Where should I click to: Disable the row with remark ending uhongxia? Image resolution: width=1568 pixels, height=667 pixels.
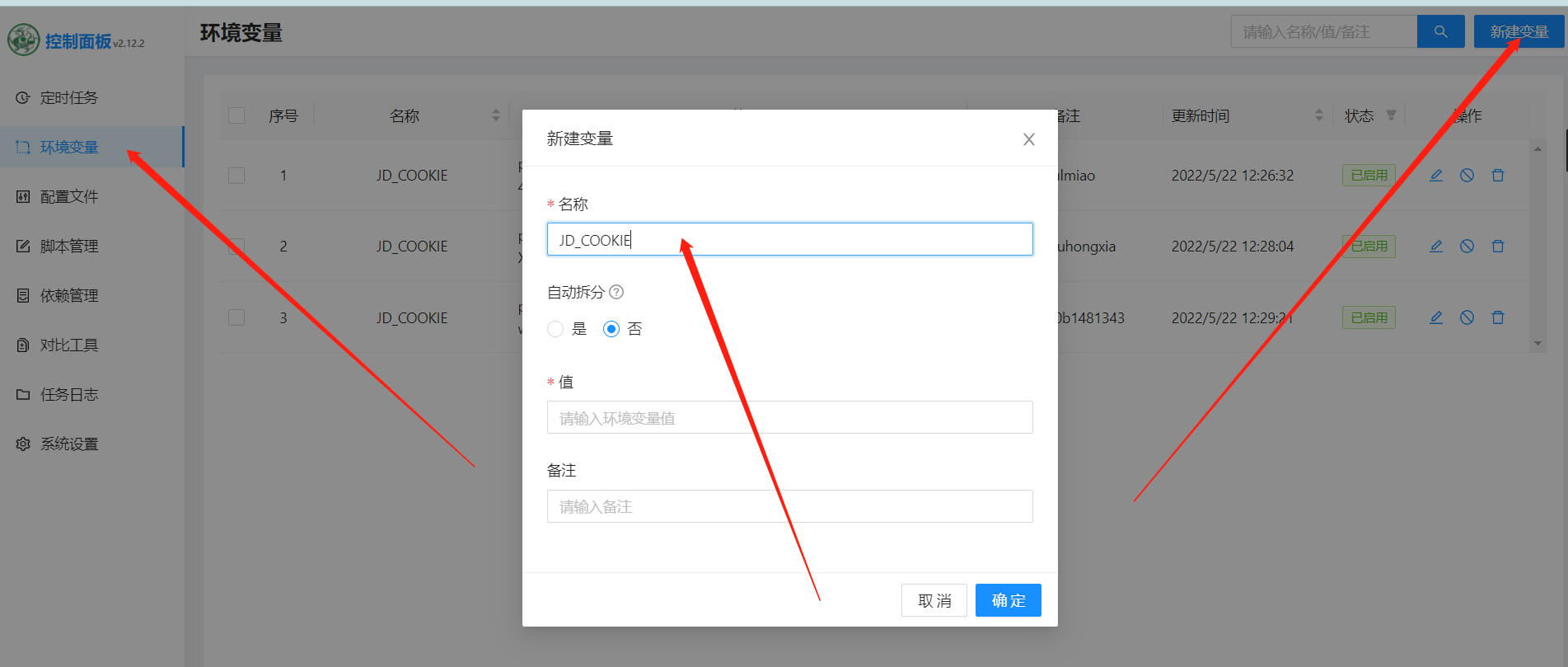pyautogui.click(x=1467, y=246)
